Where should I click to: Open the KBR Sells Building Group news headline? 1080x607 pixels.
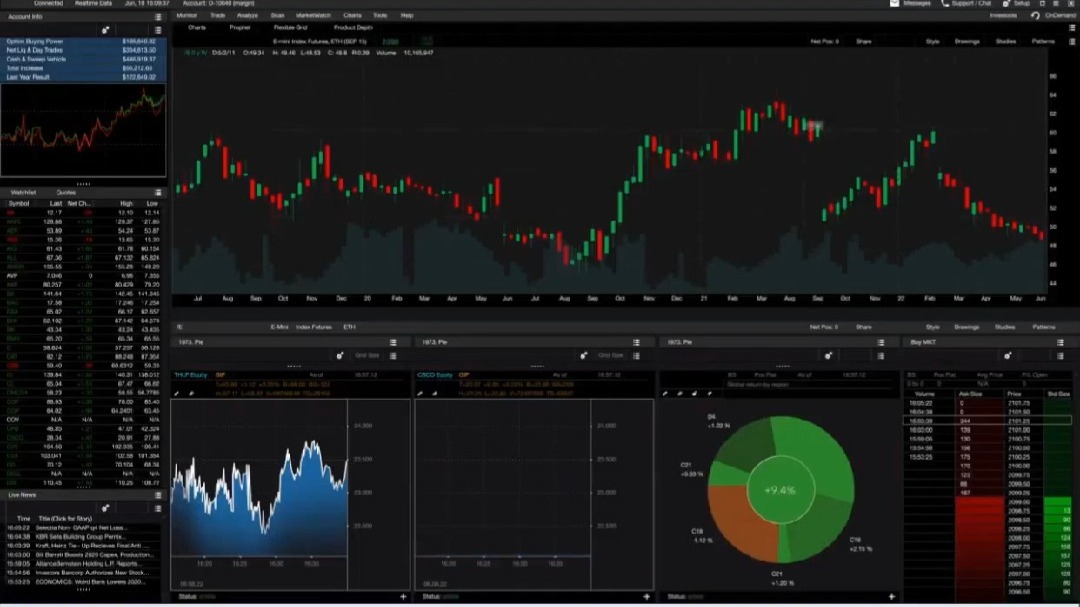click(x=81, y=537)
